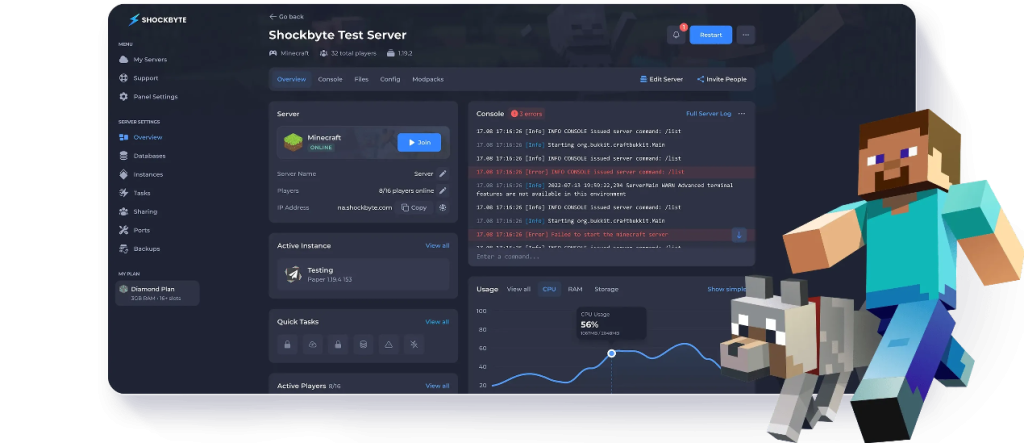Switch to the Files tab
This screenshot has height=443, width=1024.
pyautogui.click(x=361, y=79)
